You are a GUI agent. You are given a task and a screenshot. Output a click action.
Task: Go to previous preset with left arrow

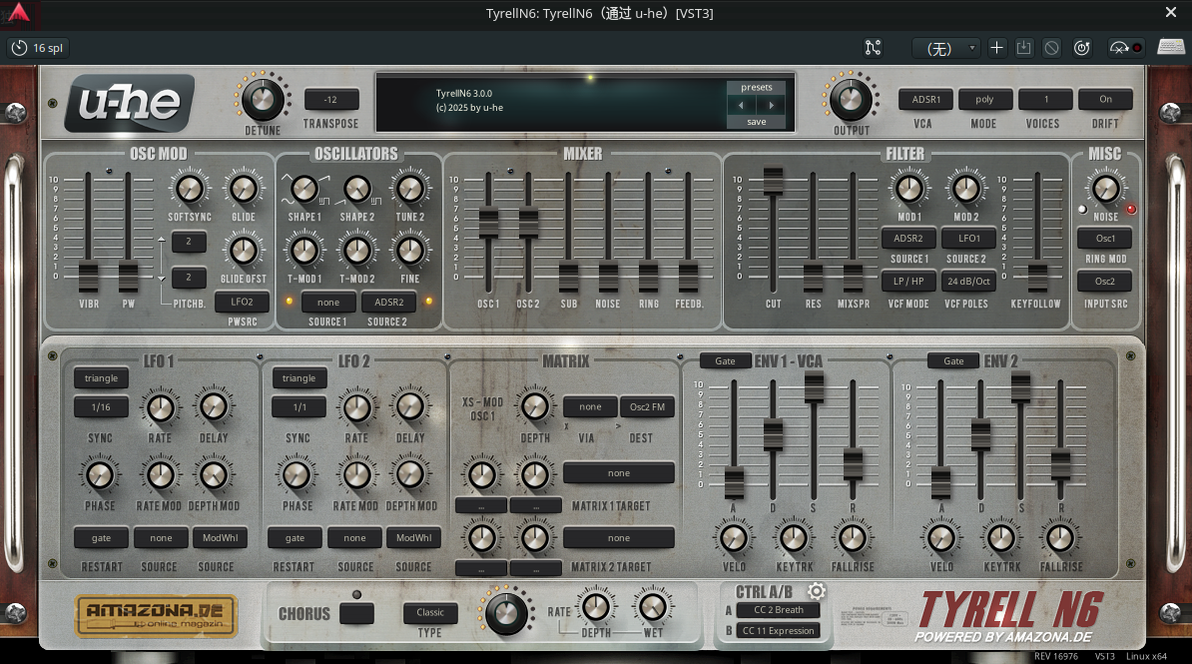coord(741,105)
